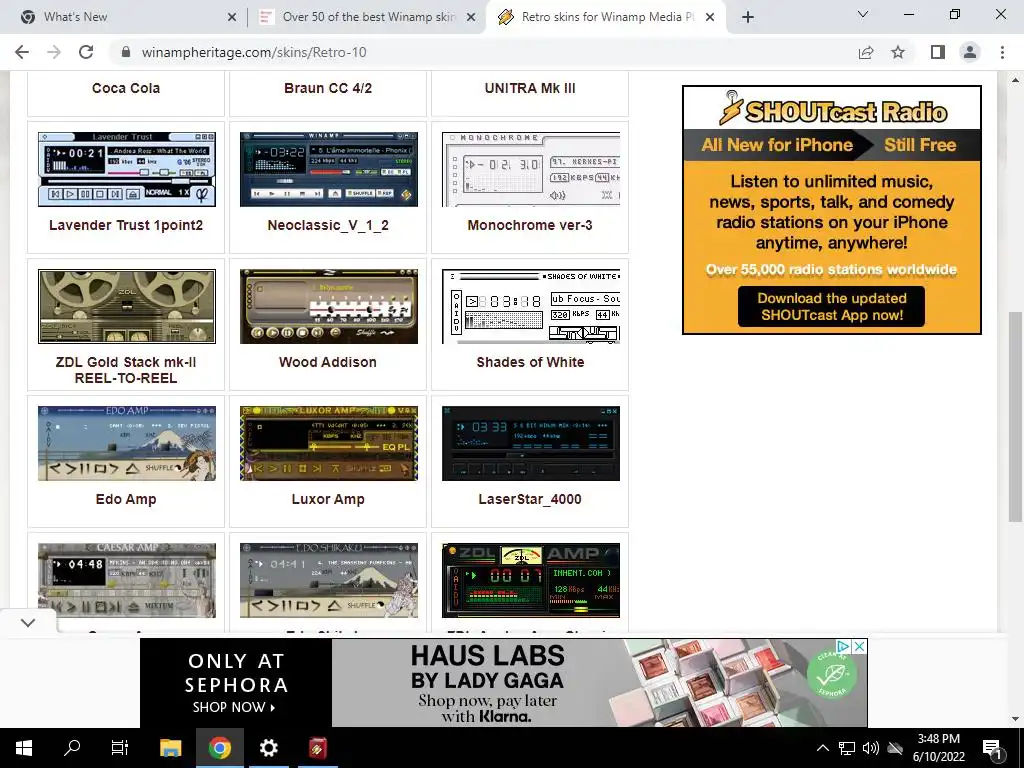
Task: Open Edo Shikaku skin thumbnail
Action: coord(328,581)
